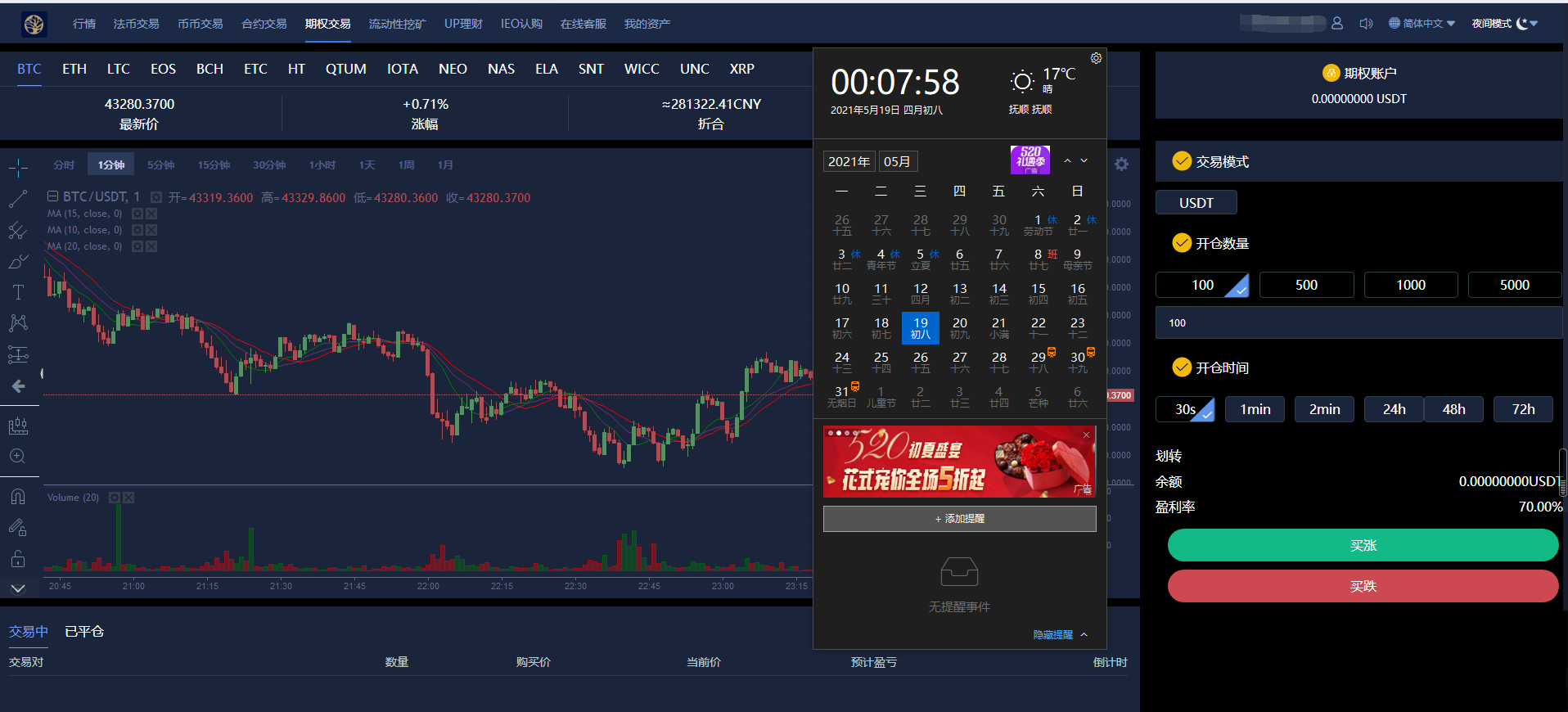1568x712 pixels.
Task: Click the zoom in magnifier tool
Action: point(18,457)
